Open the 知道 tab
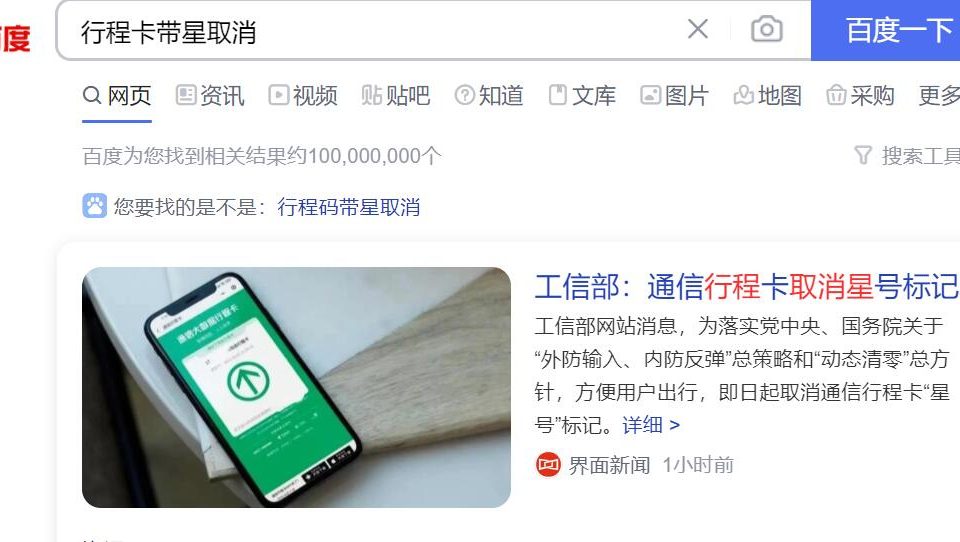 point(489,96)
